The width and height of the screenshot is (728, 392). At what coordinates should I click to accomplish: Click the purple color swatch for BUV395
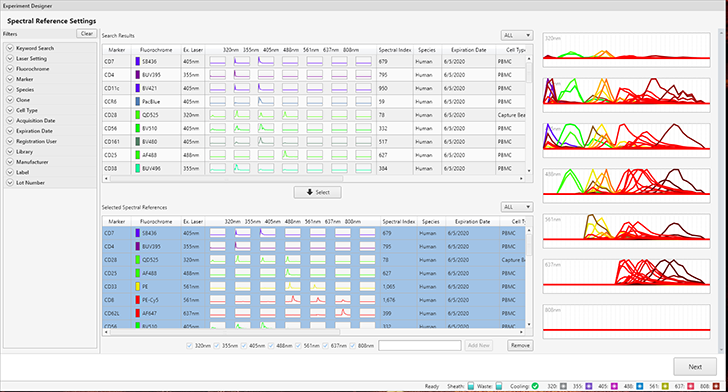pos(137,75)
